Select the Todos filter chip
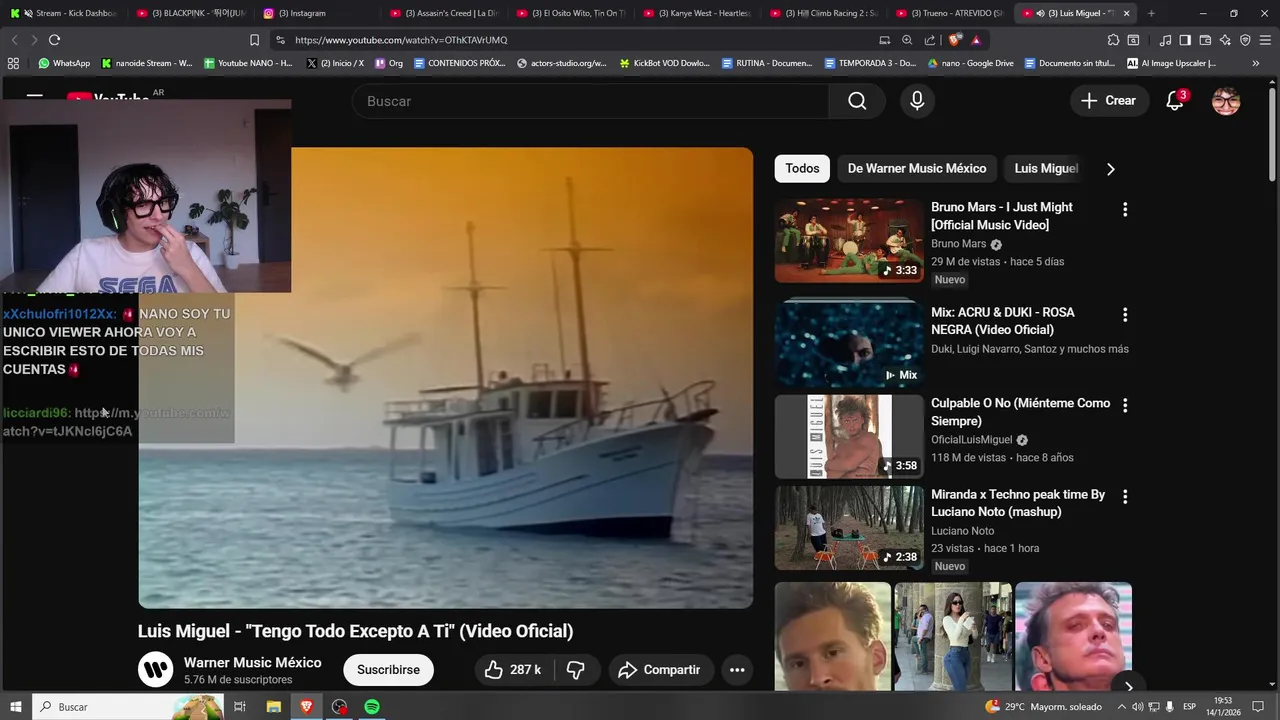The width and height of the screenshot is (1280, 720). tap(802, 168)
